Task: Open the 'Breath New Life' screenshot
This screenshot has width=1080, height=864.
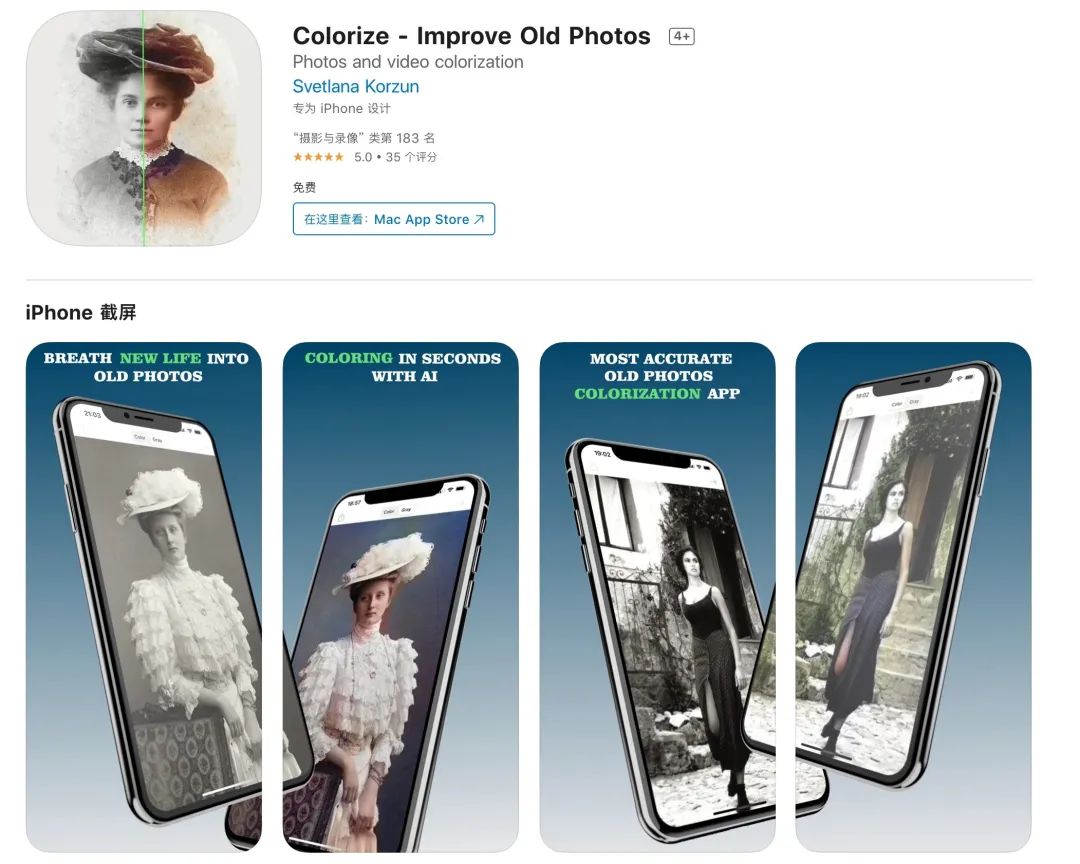Action: click(144, 597)
